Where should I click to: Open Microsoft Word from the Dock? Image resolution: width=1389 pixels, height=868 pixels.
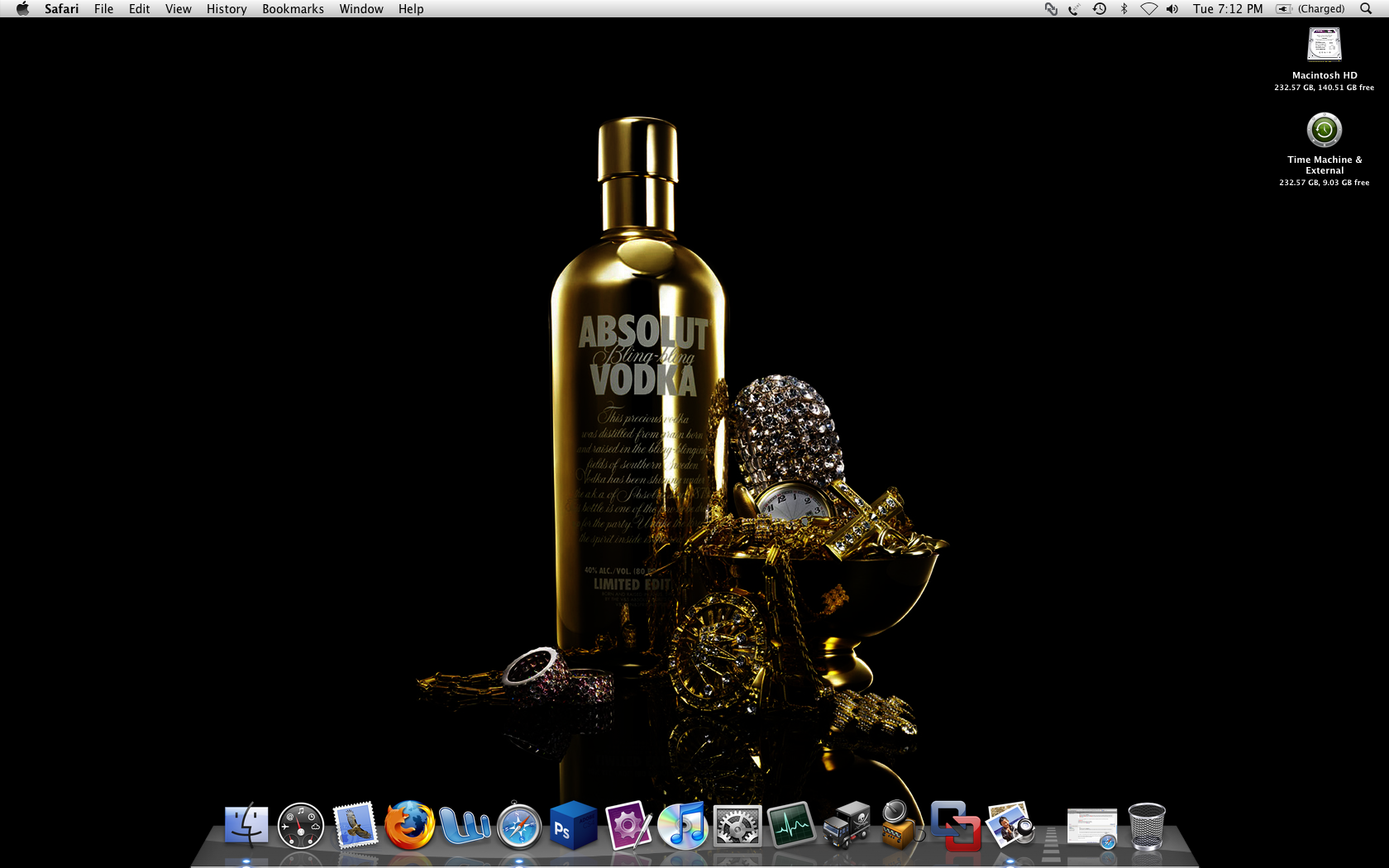(465, 825)
